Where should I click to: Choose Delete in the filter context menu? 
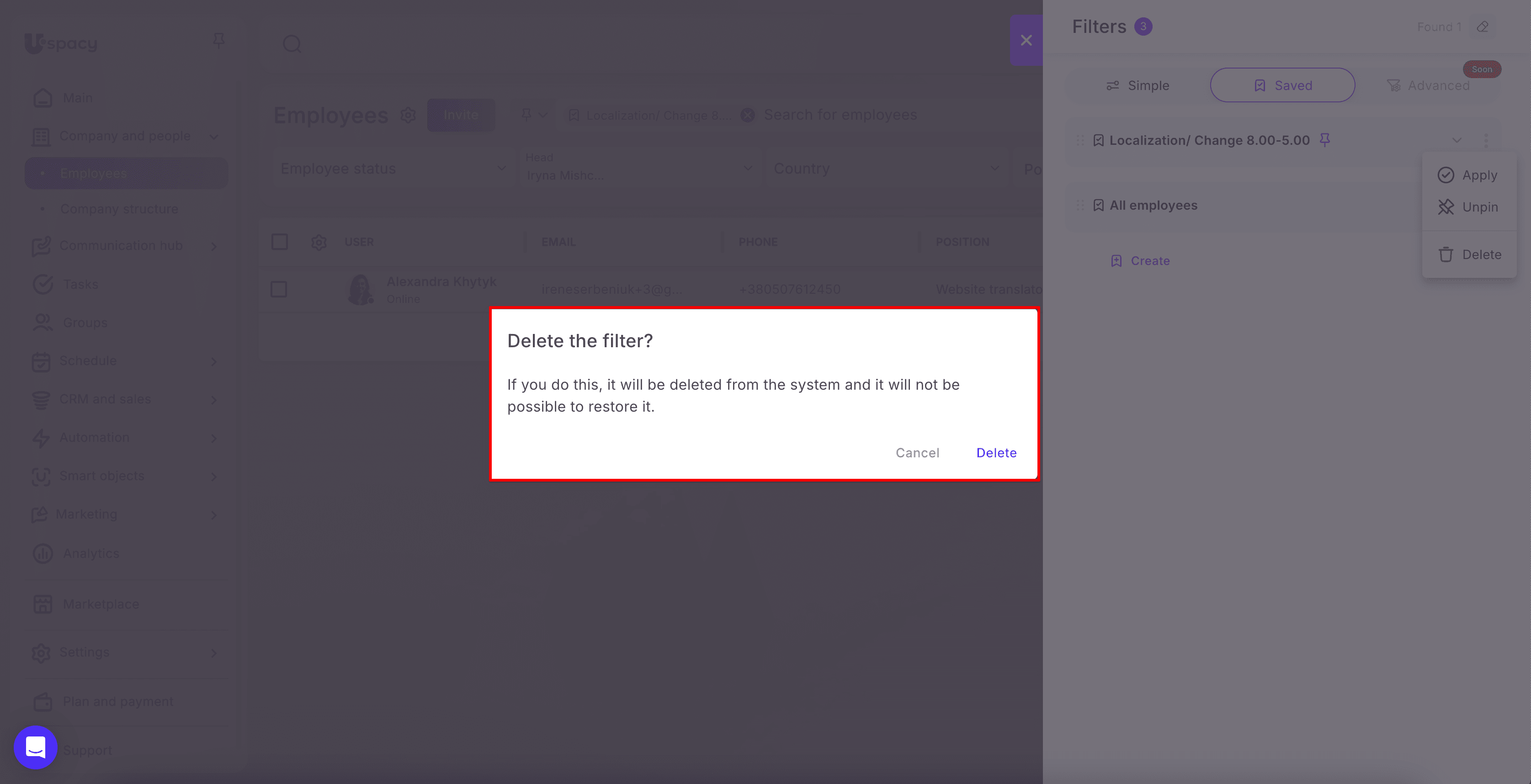coord(1468,255)
